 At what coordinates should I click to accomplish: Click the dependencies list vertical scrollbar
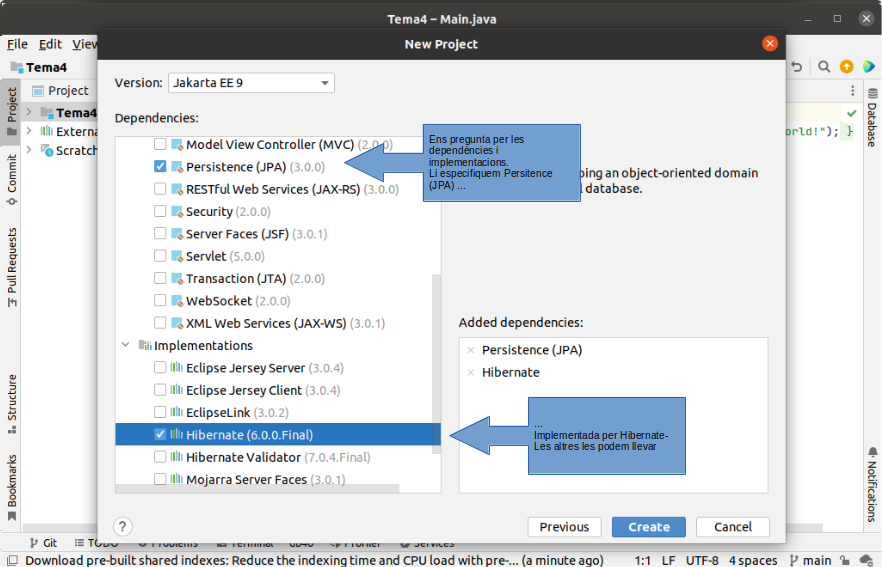(436, 364)
